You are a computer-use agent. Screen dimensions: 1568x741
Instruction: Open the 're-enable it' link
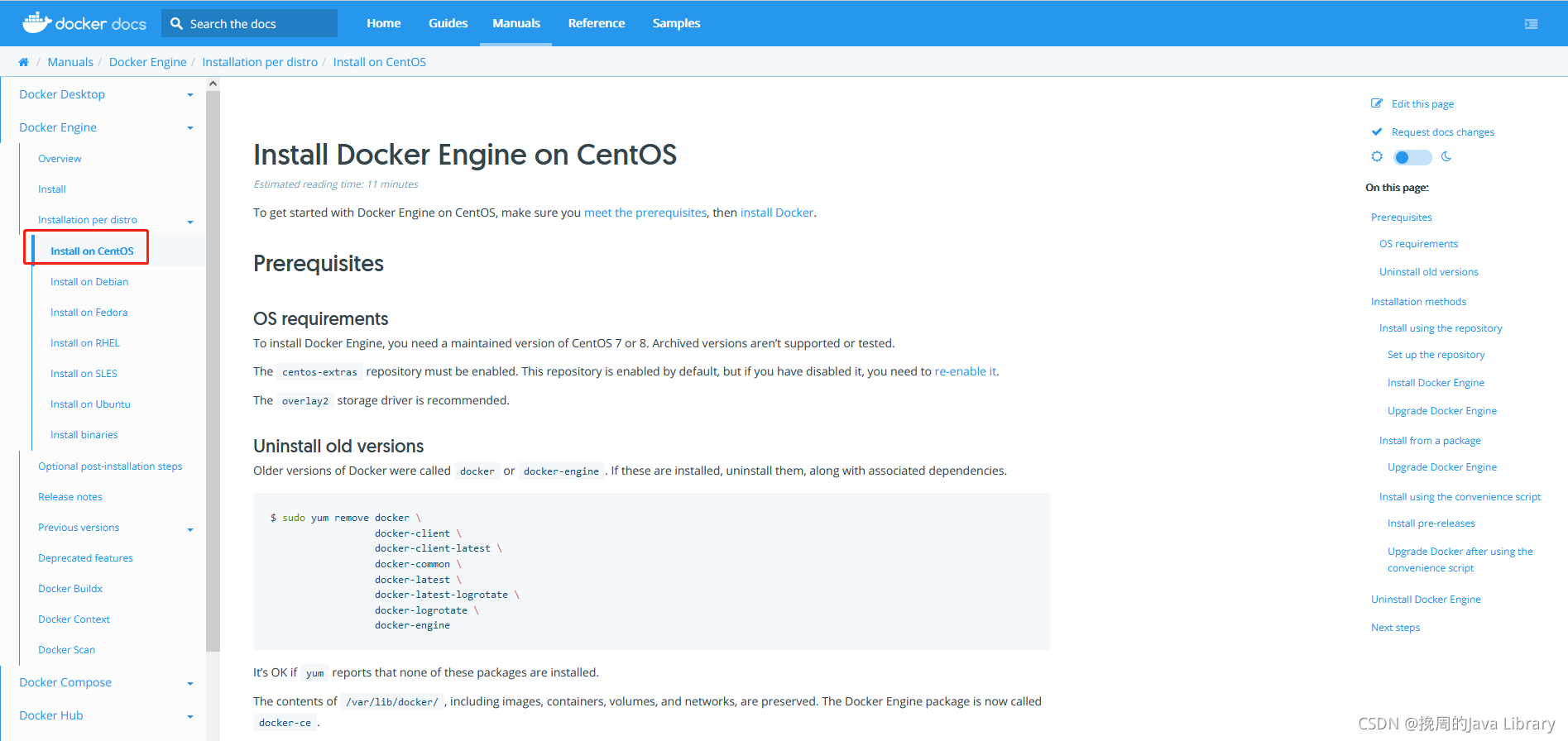[x=965, y=371]
